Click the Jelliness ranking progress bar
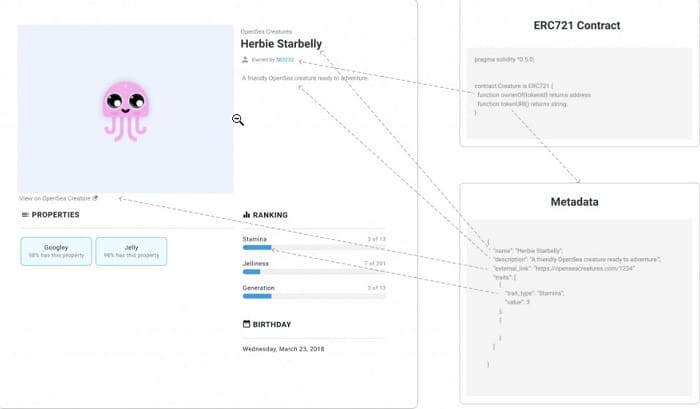 (314, 271)
